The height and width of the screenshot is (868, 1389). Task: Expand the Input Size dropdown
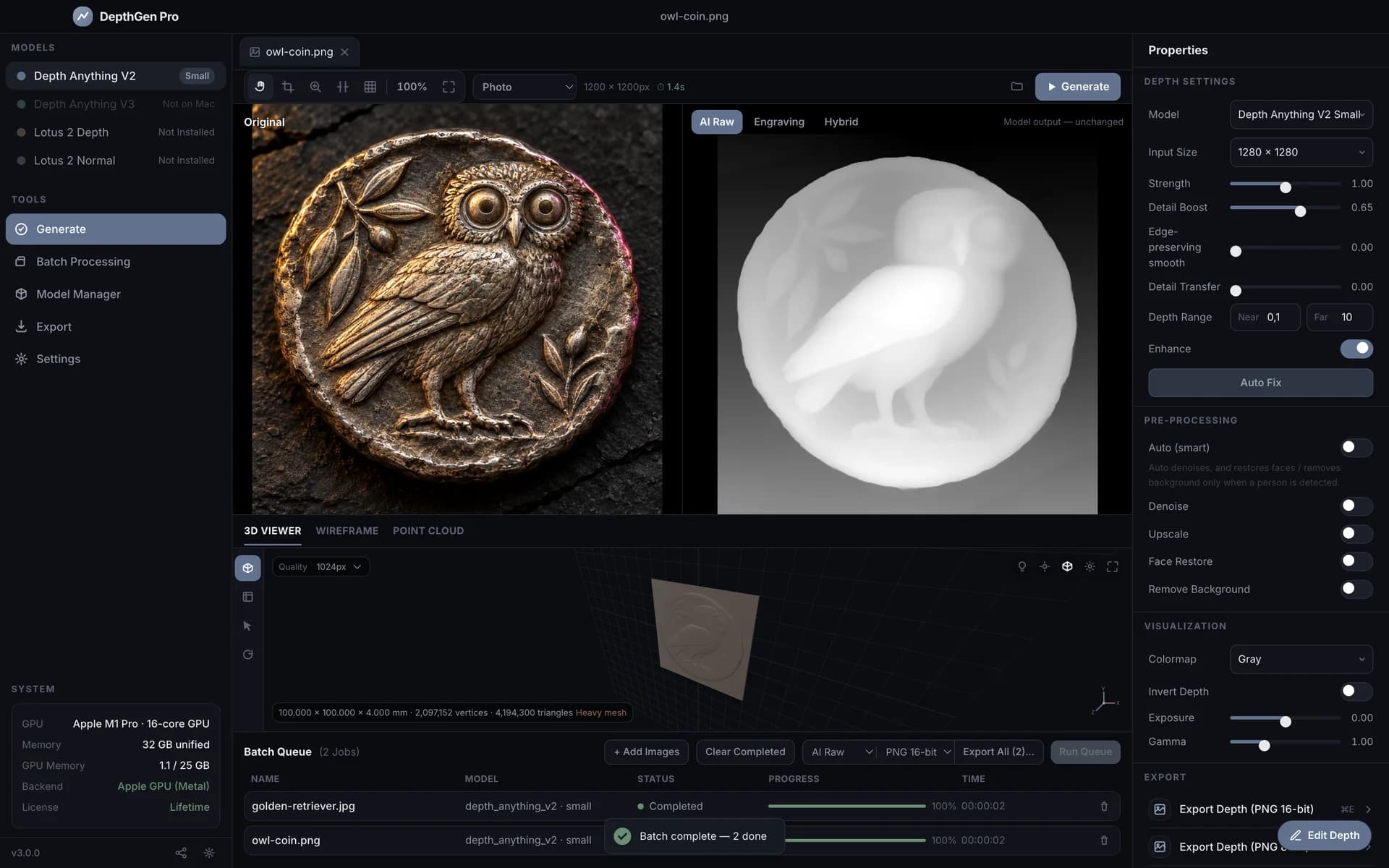(1301, 152)
